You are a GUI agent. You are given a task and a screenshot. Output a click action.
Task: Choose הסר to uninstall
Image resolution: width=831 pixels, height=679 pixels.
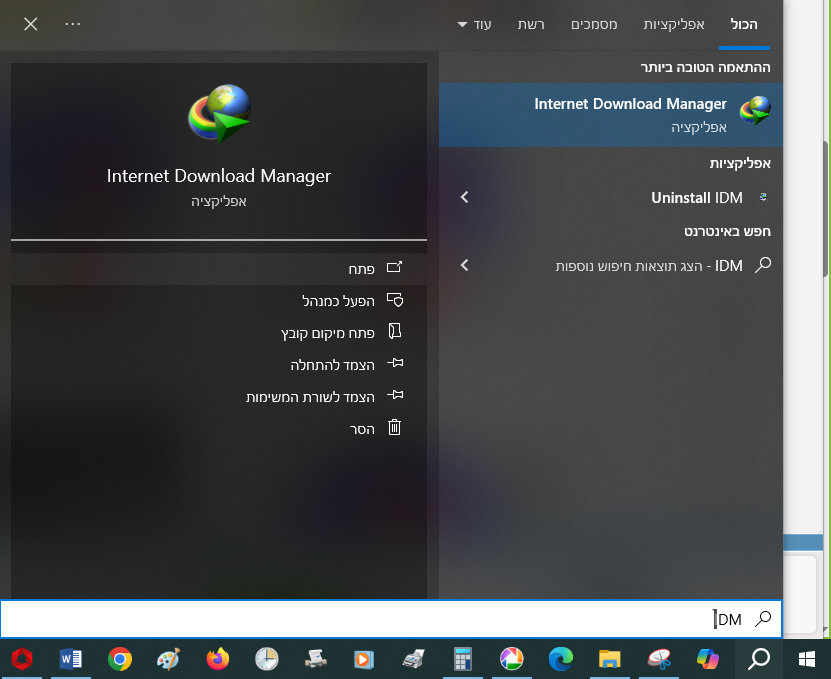[x=219, y=428]
